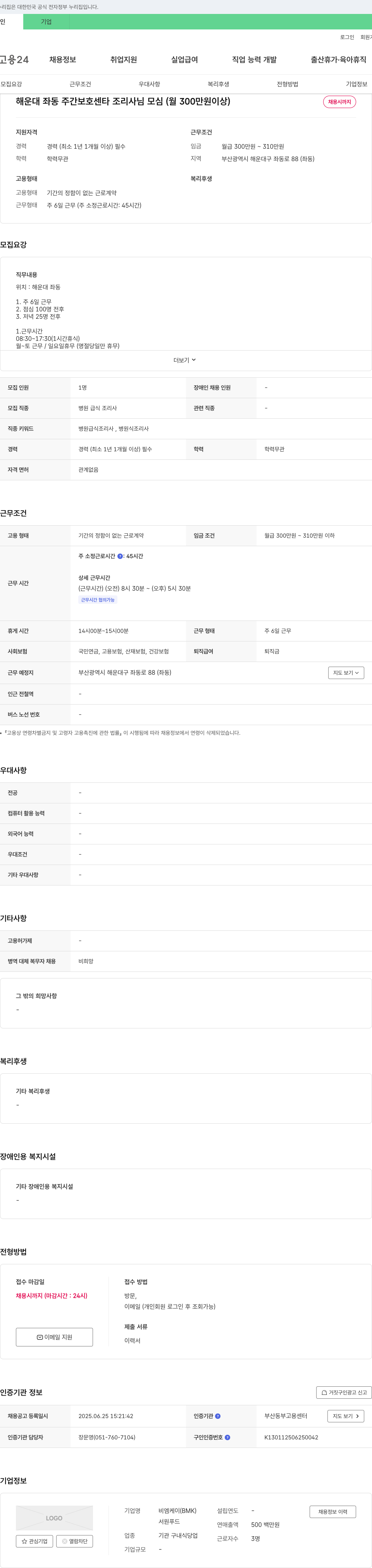Screen dimensions: 372x1568
Task: Click insurance cell 국민연금, 고용보험, 산재보험, 건강보험
Action: tap(124, 652)
